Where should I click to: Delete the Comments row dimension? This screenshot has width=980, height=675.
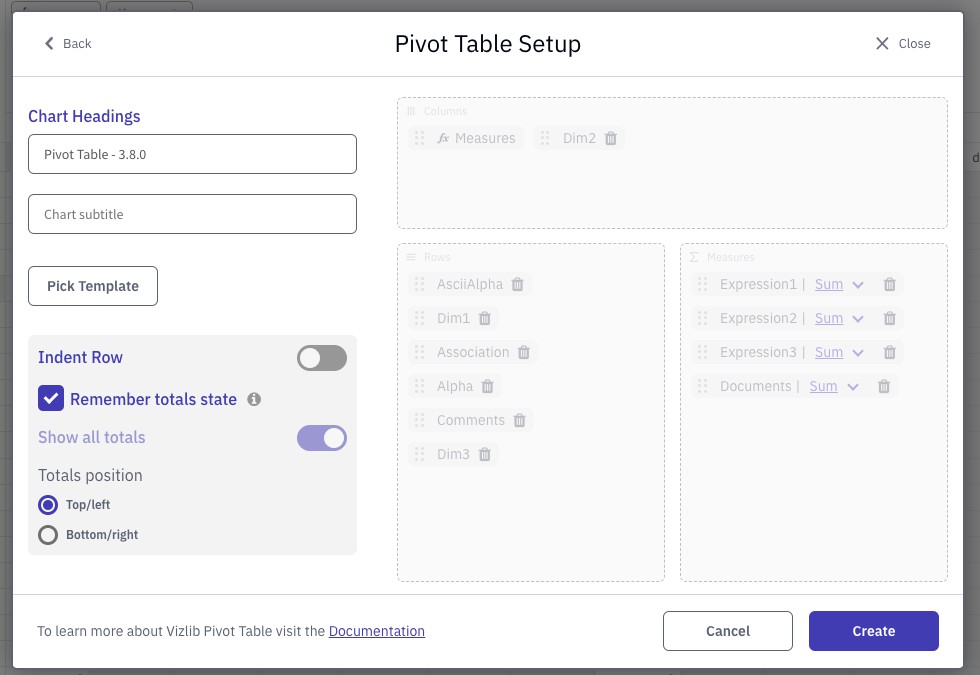(519, 421)
